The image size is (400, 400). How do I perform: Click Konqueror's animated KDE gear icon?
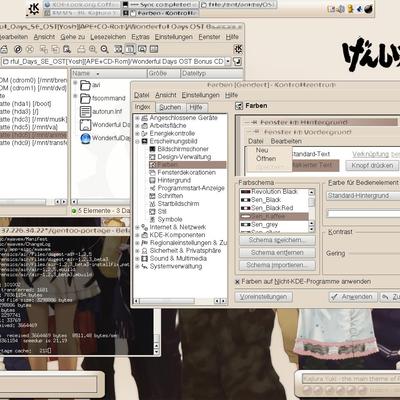[238, 49]
